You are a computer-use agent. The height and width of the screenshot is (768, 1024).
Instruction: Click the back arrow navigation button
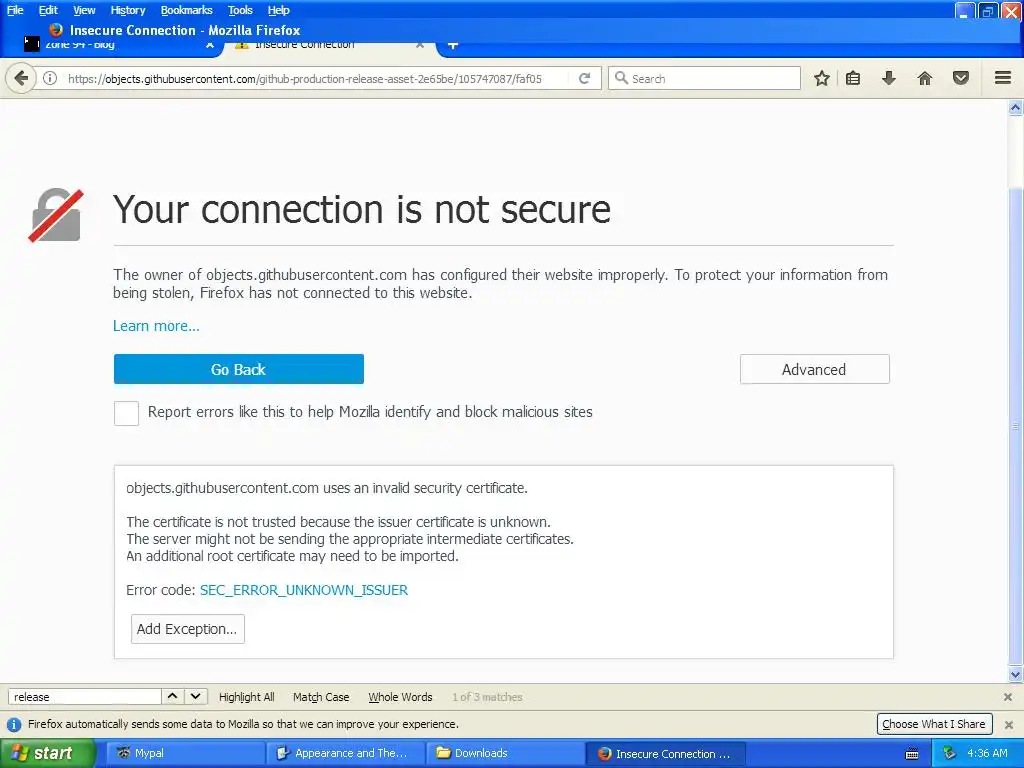[x=21, y=78]
